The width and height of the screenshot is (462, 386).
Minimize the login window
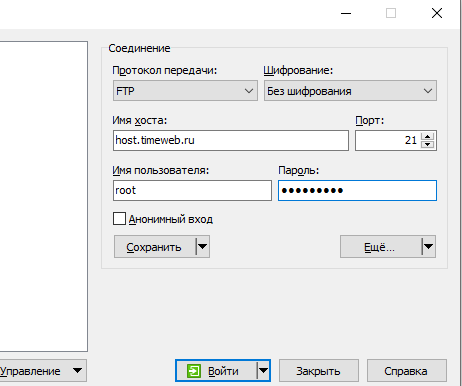[x=346, y=13]
